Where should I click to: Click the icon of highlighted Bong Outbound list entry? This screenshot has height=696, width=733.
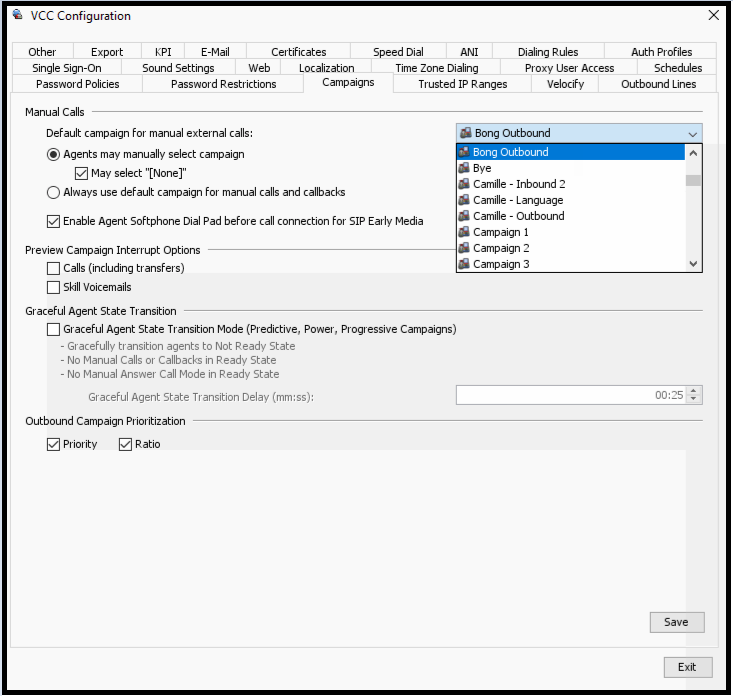464,152
